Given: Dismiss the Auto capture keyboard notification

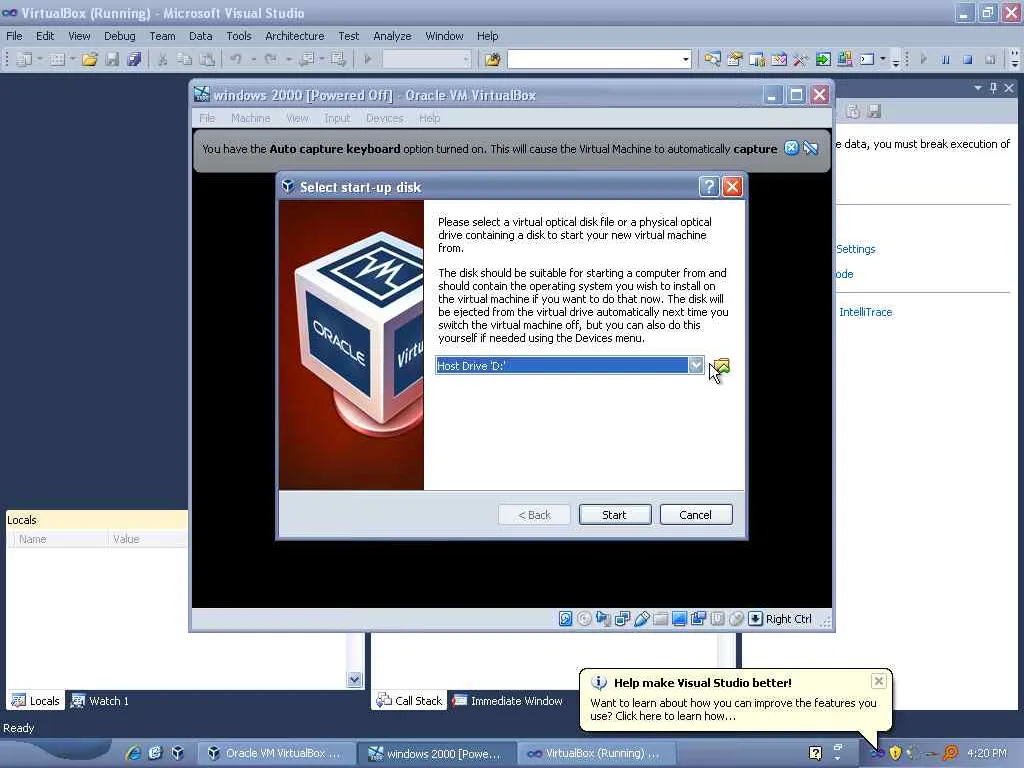Looking at the screenshot, I should pyautogui.click(x=791, y=148).
